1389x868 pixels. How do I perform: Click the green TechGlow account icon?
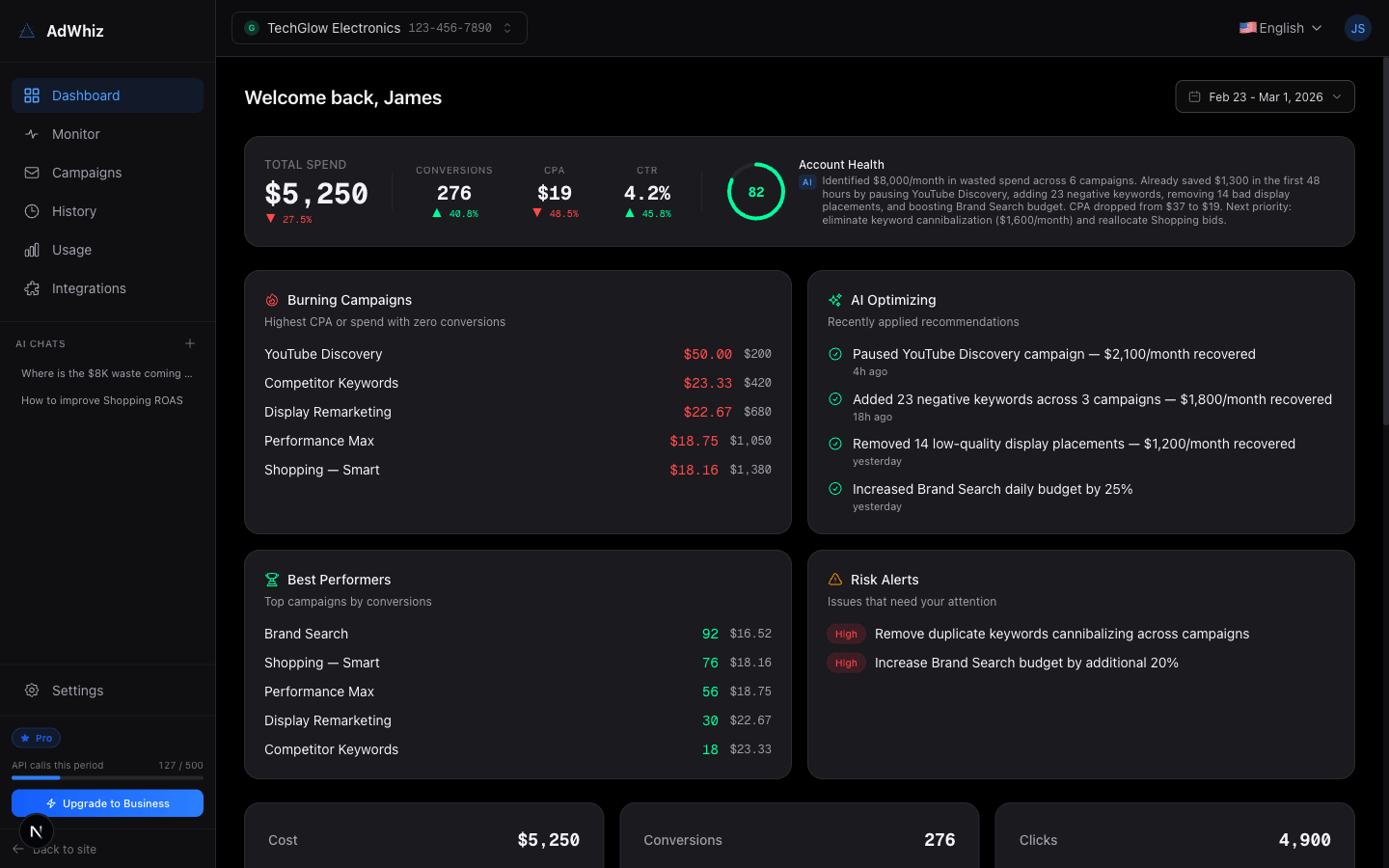(252, 28)
